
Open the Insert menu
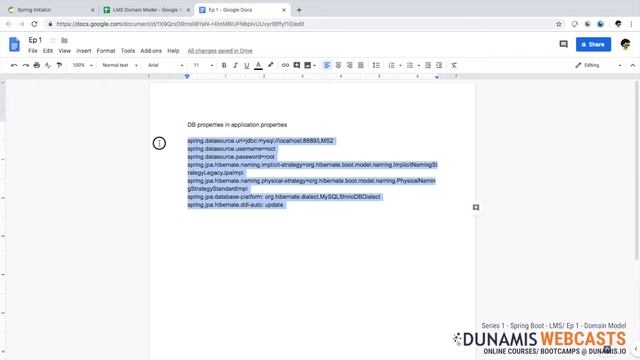[x=84, y=51]
